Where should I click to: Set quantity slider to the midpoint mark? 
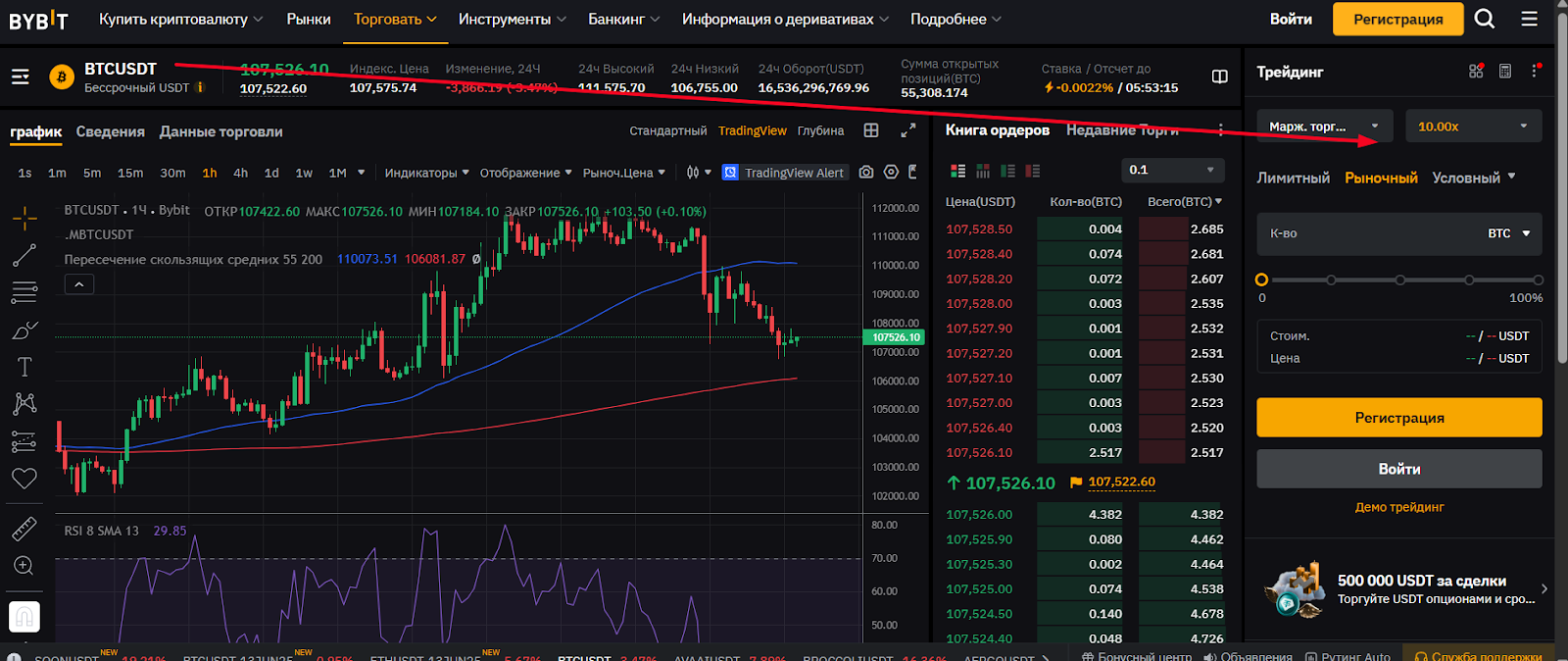coord(1400,280)
